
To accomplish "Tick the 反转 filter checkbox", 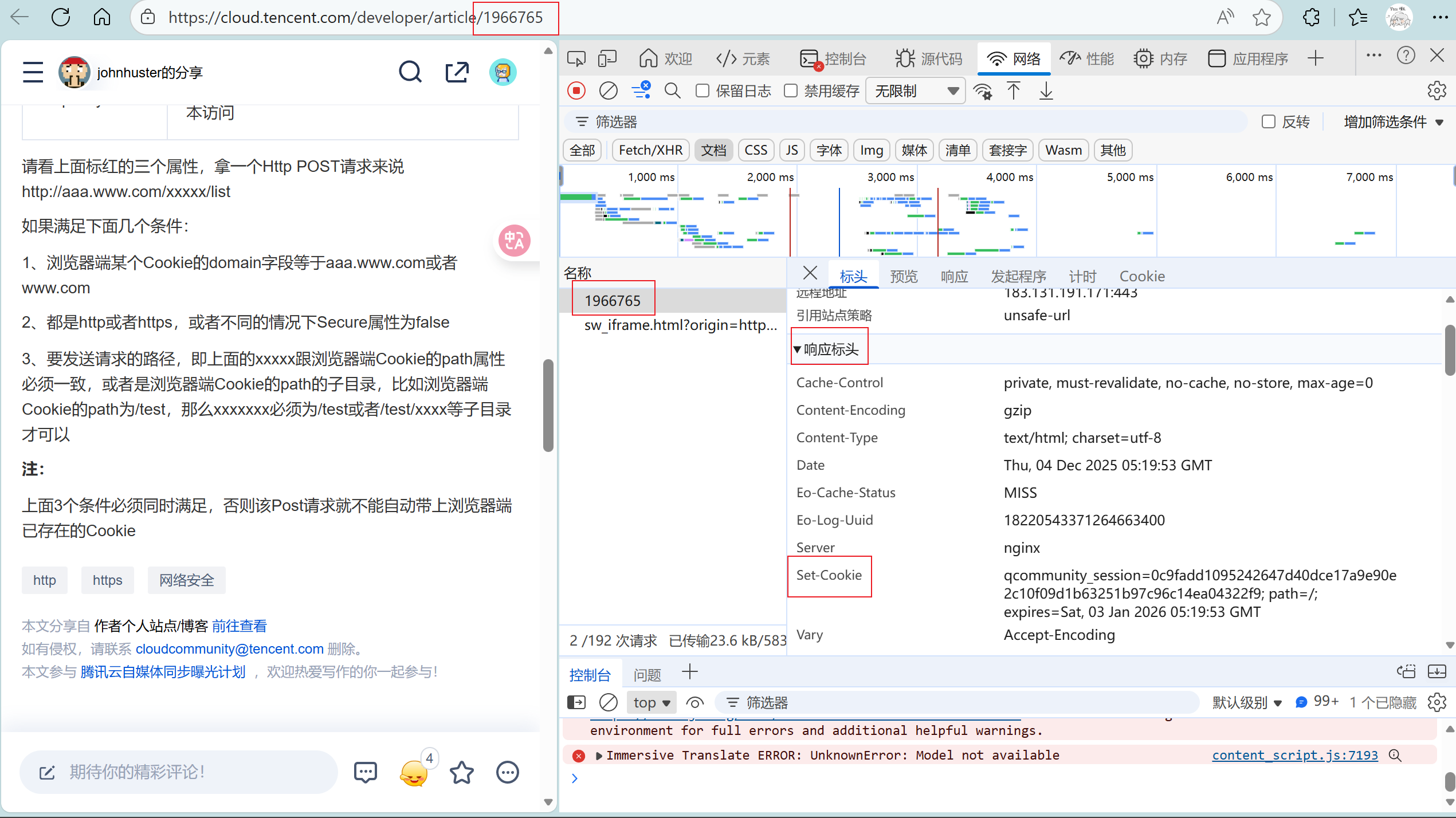I will tap(1269, 122).
